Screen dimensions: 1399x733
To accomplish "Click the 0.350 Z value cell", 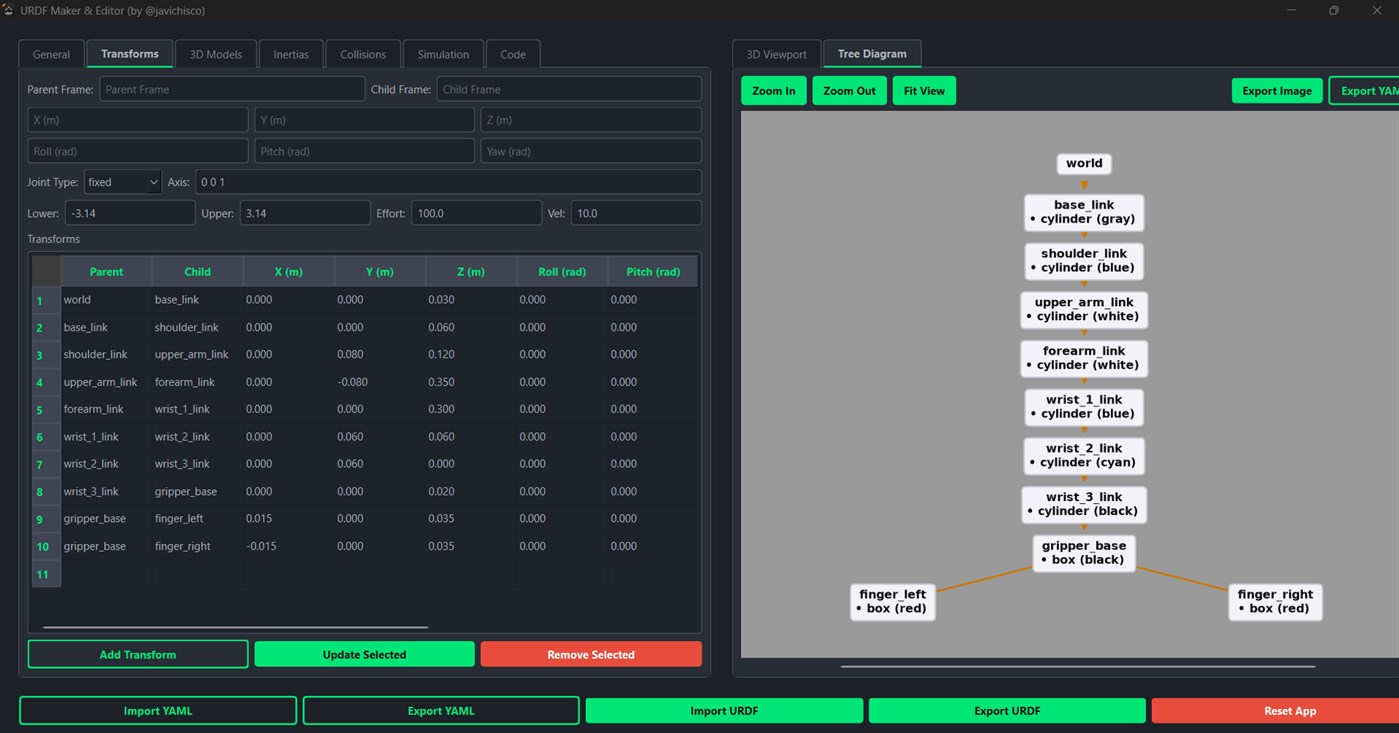I will coord(471,382).
